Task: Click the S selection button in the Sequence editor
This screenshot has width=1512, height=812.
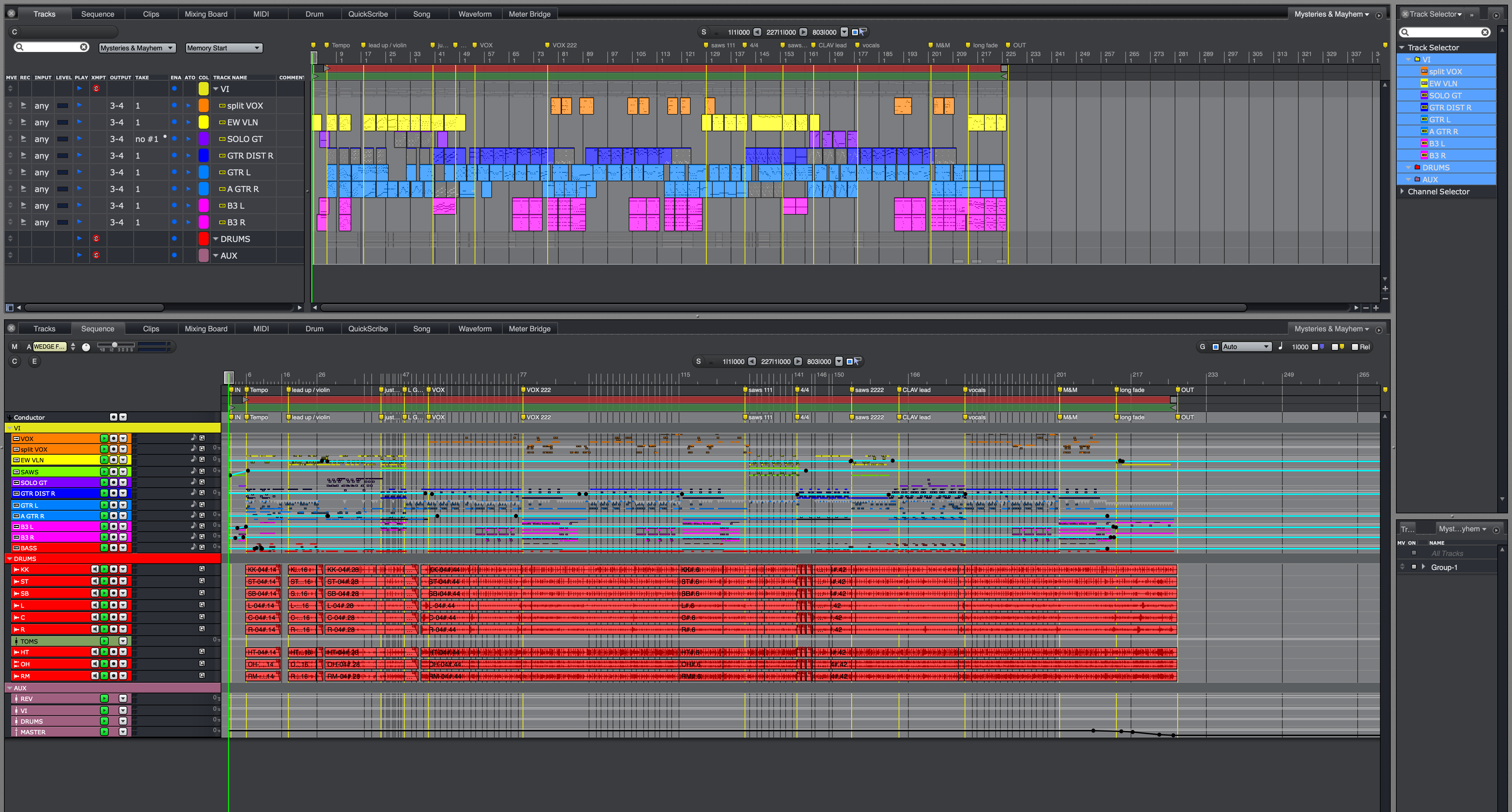Action: tap(698, 361)
